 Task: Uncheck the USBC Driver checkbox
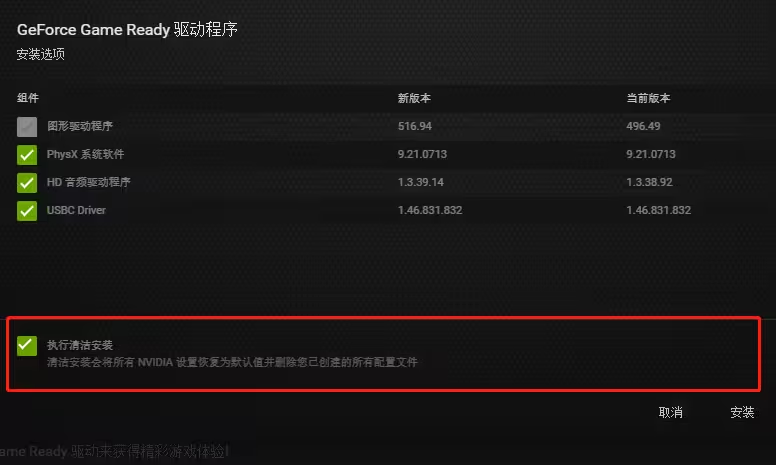[x=27, y=211]
